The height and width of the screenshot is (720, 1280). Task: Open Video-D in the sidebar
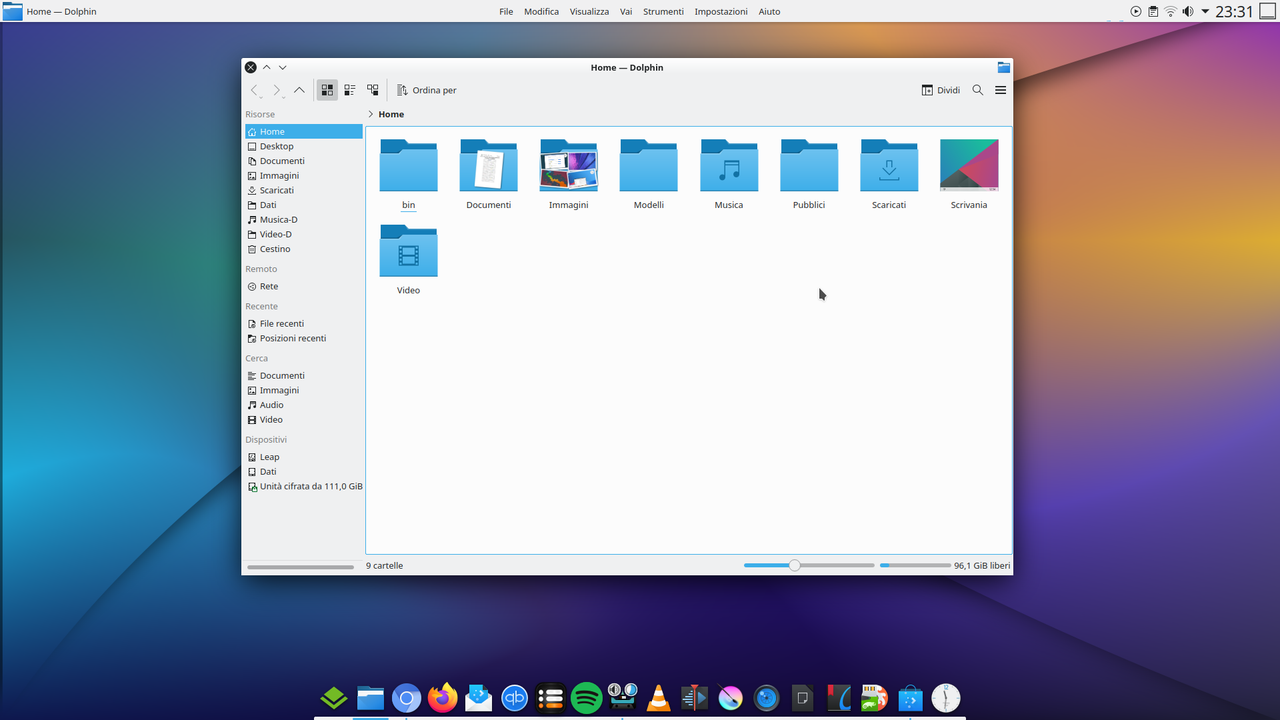(x=303, y=234)
